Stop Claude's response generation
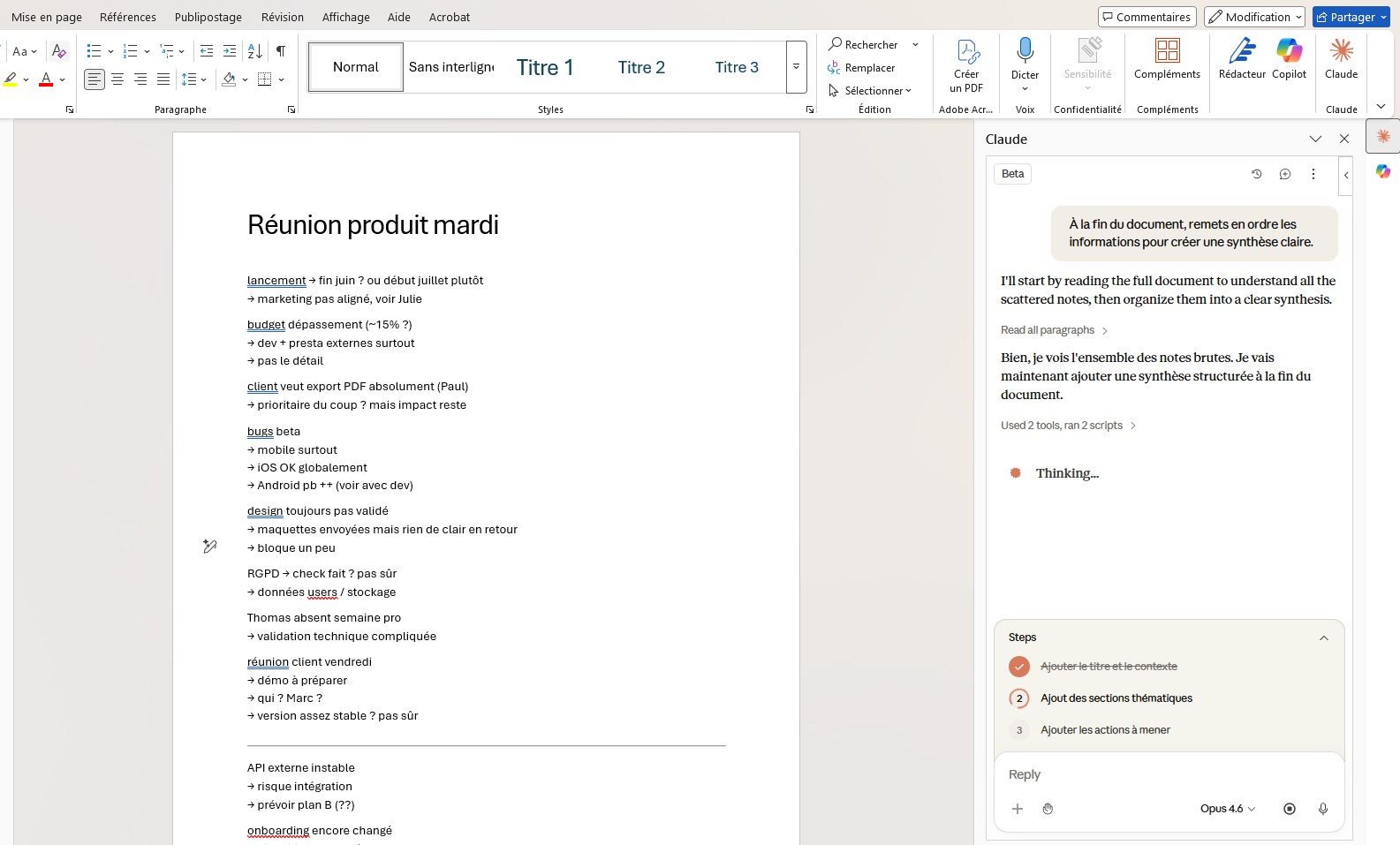The image size is (1400, 845). tap(1289, 809)
